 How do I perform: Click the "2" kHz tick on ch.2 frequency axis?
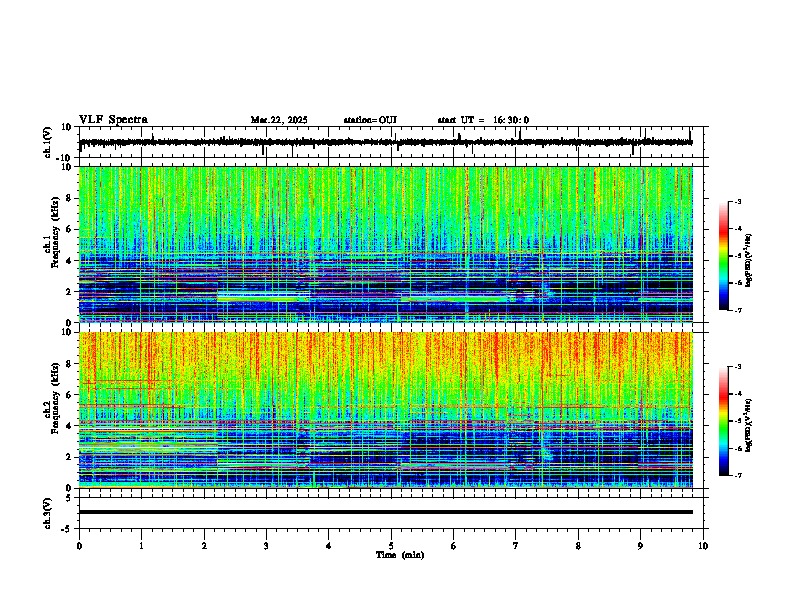tap(69, 457)
